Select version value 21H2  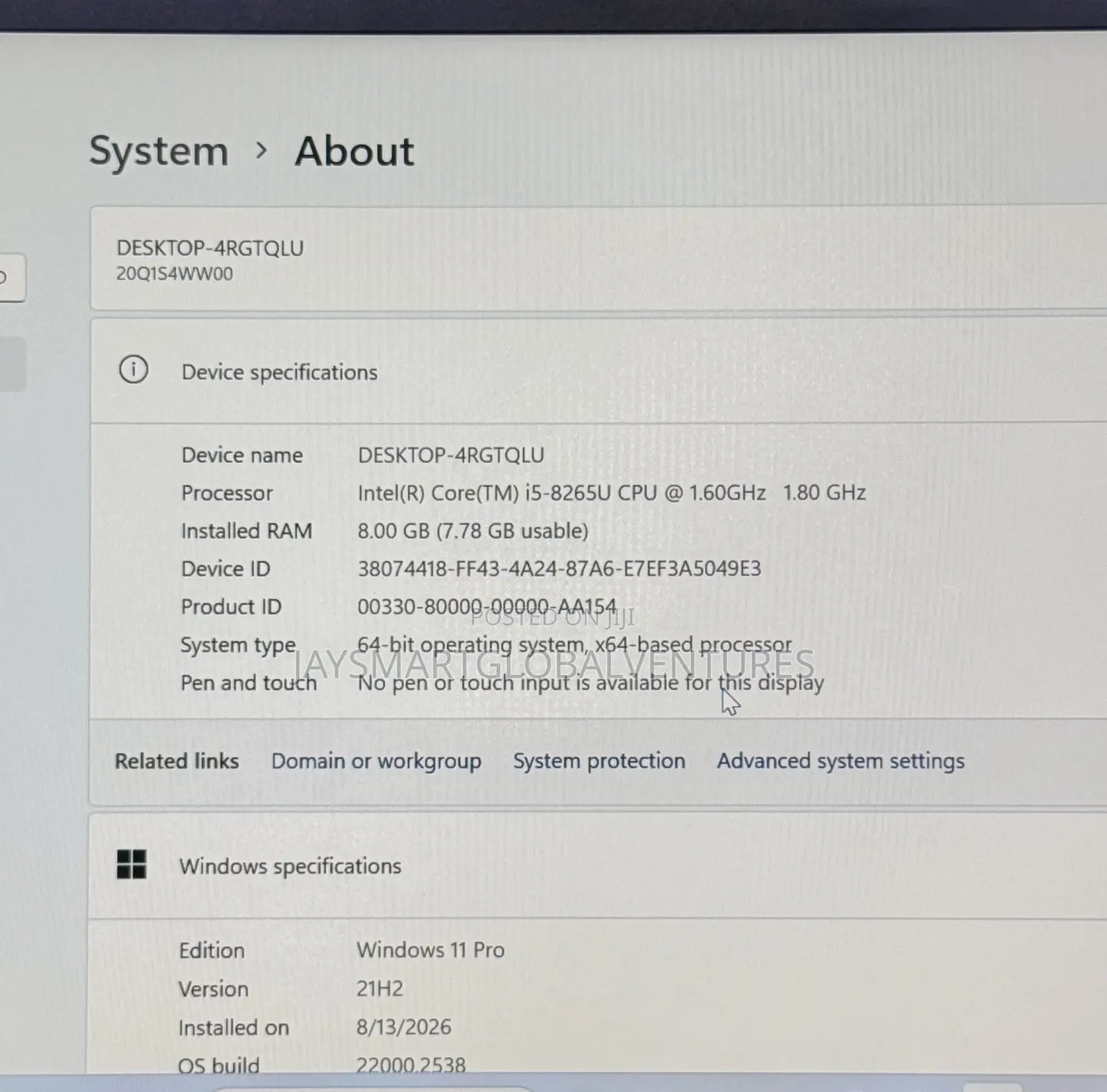380,989
